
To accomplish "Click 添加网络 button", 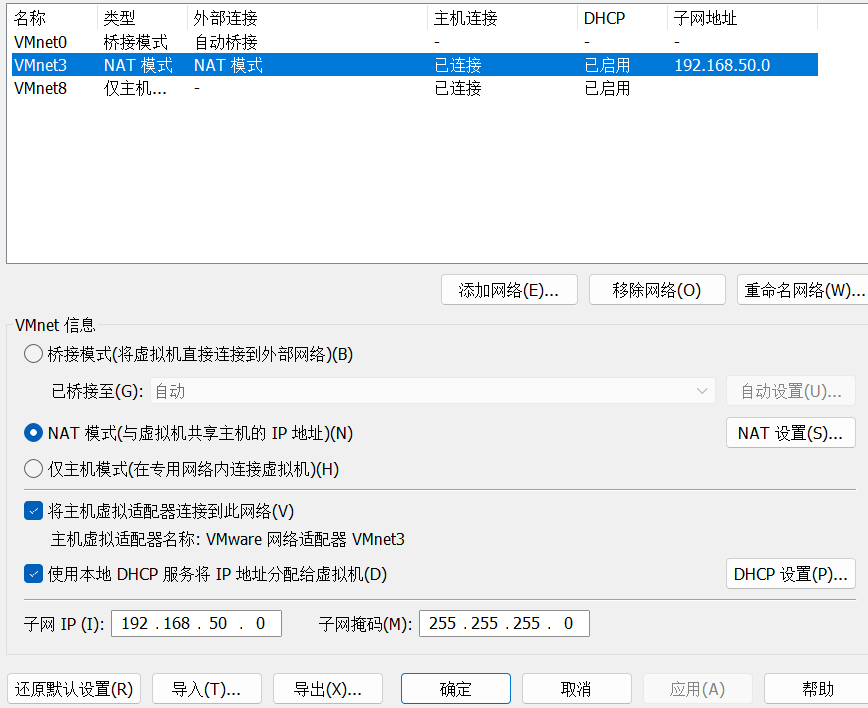I will tap(509, 290).
